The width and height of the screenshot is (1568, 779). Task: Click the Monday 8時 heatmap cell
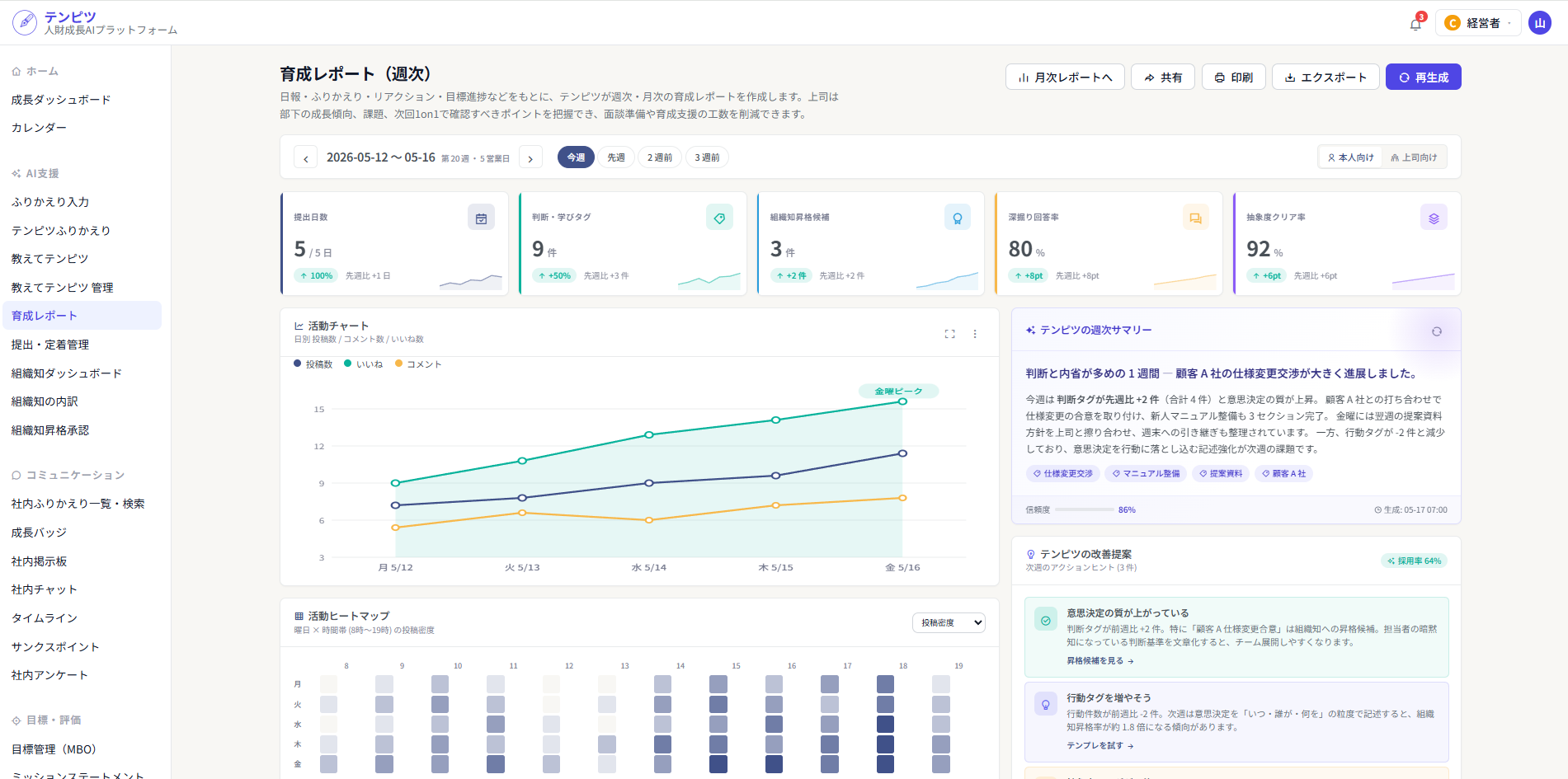coord(328,684)
